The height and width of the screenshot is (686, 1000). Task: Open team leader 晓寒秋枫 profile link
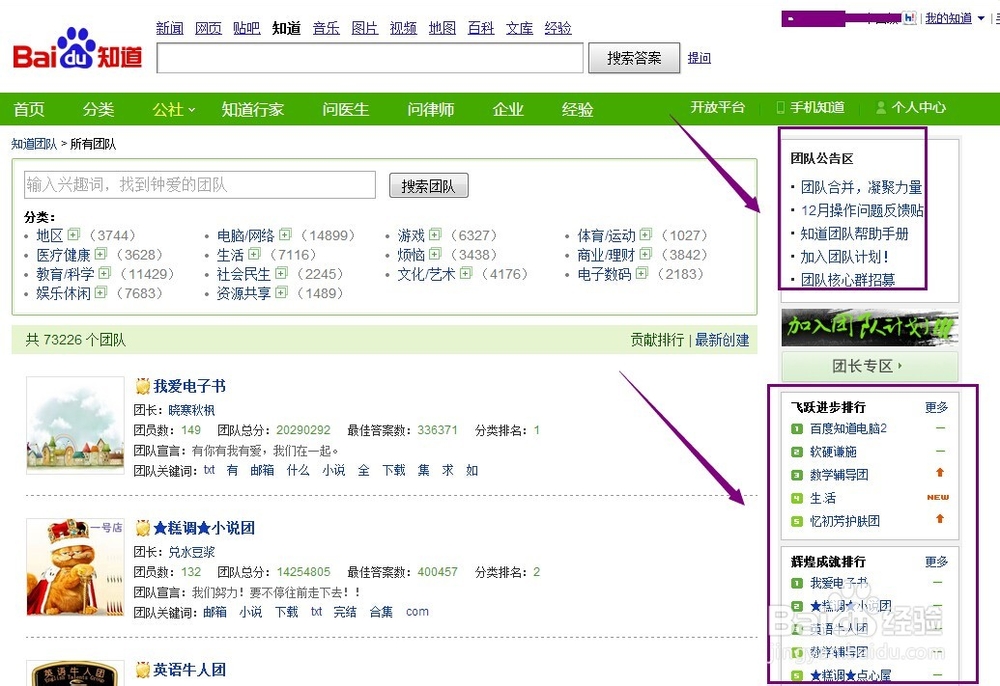(x=191, y=410)
